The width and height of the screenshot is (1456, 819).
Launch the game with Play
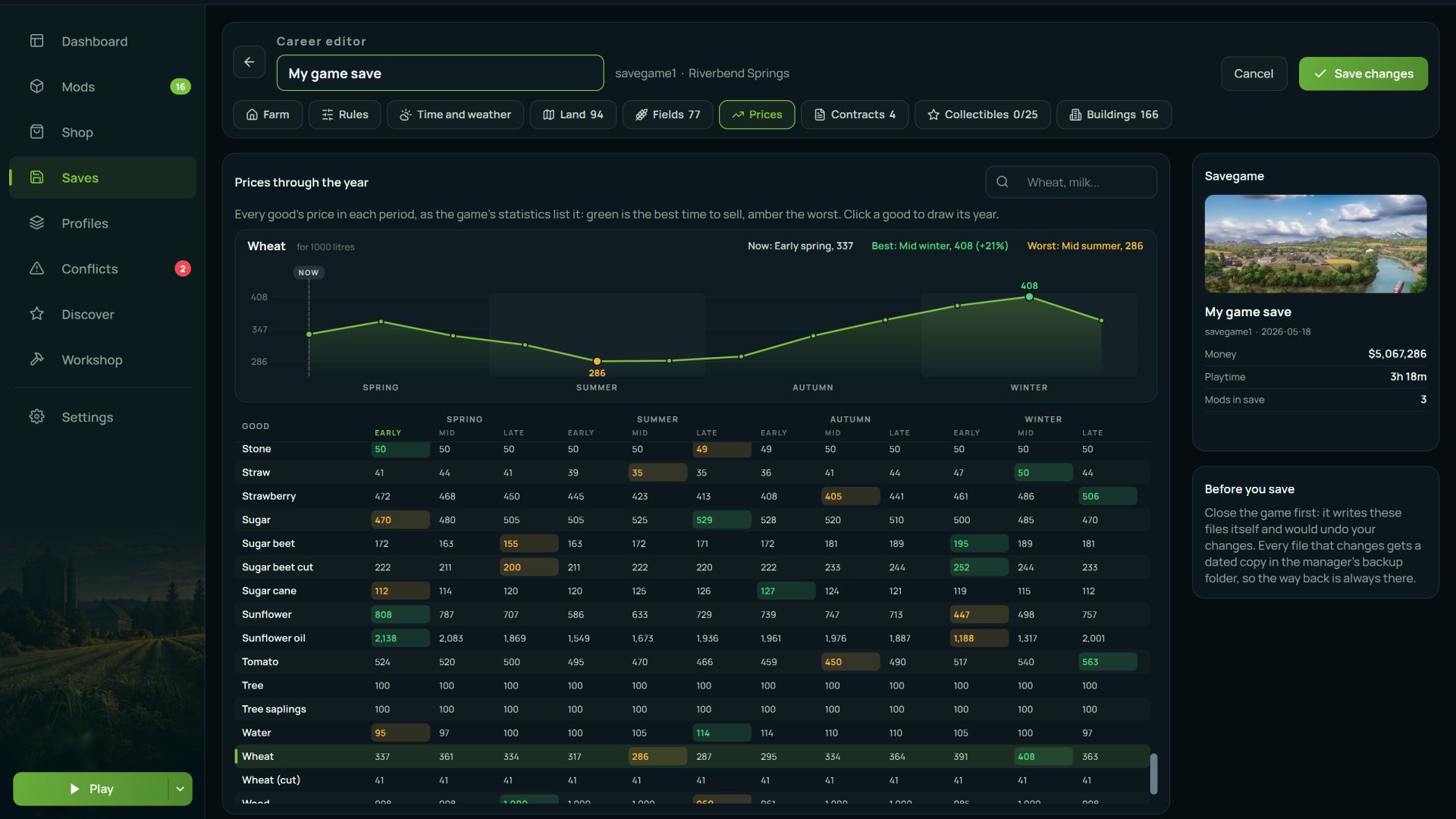click(91, 789)
